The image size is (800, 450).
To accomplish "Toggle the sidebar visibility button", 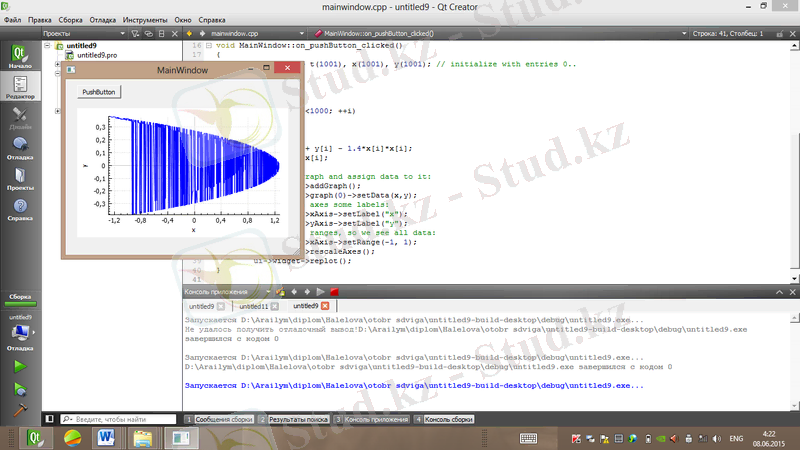I will click(48, 419).
